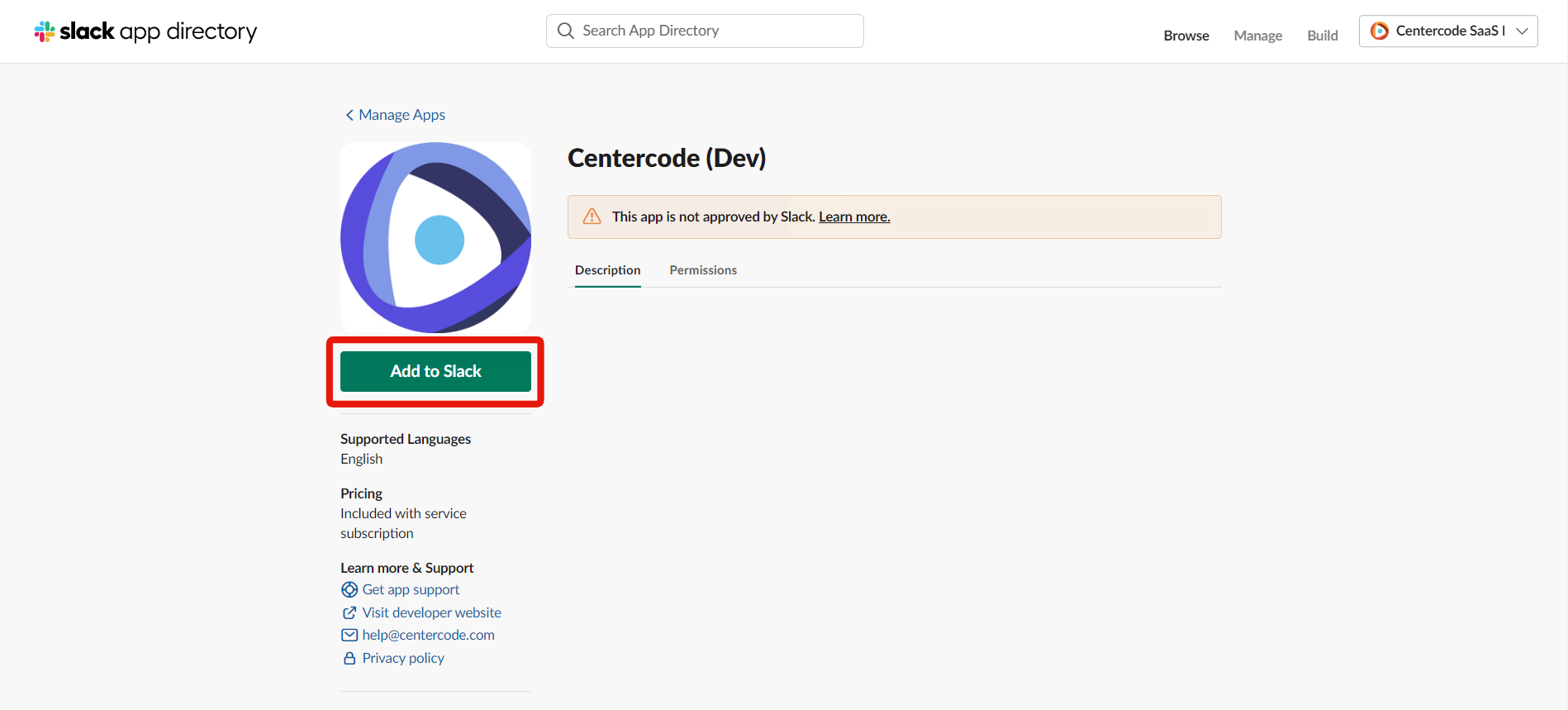Open the Privacy policy link
This screenshot has width=1568, height=710.
click(x=403, y=658)
